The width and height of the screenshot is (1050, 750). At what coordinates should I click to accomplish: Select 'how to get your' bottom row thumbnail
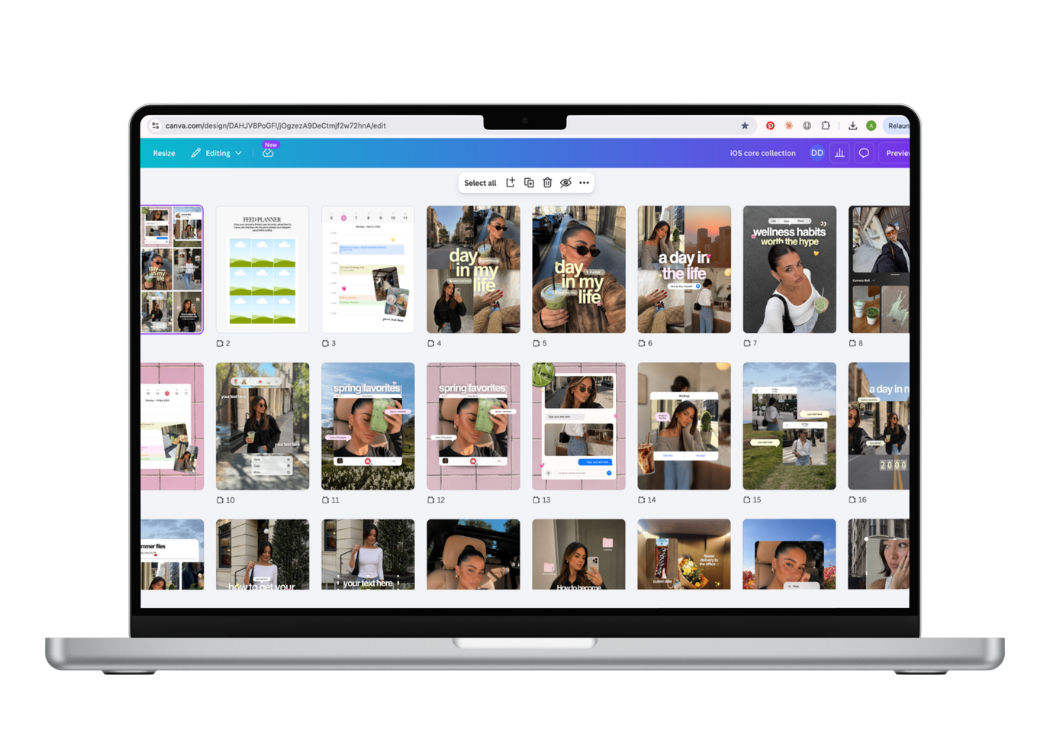tap(262, 554)
